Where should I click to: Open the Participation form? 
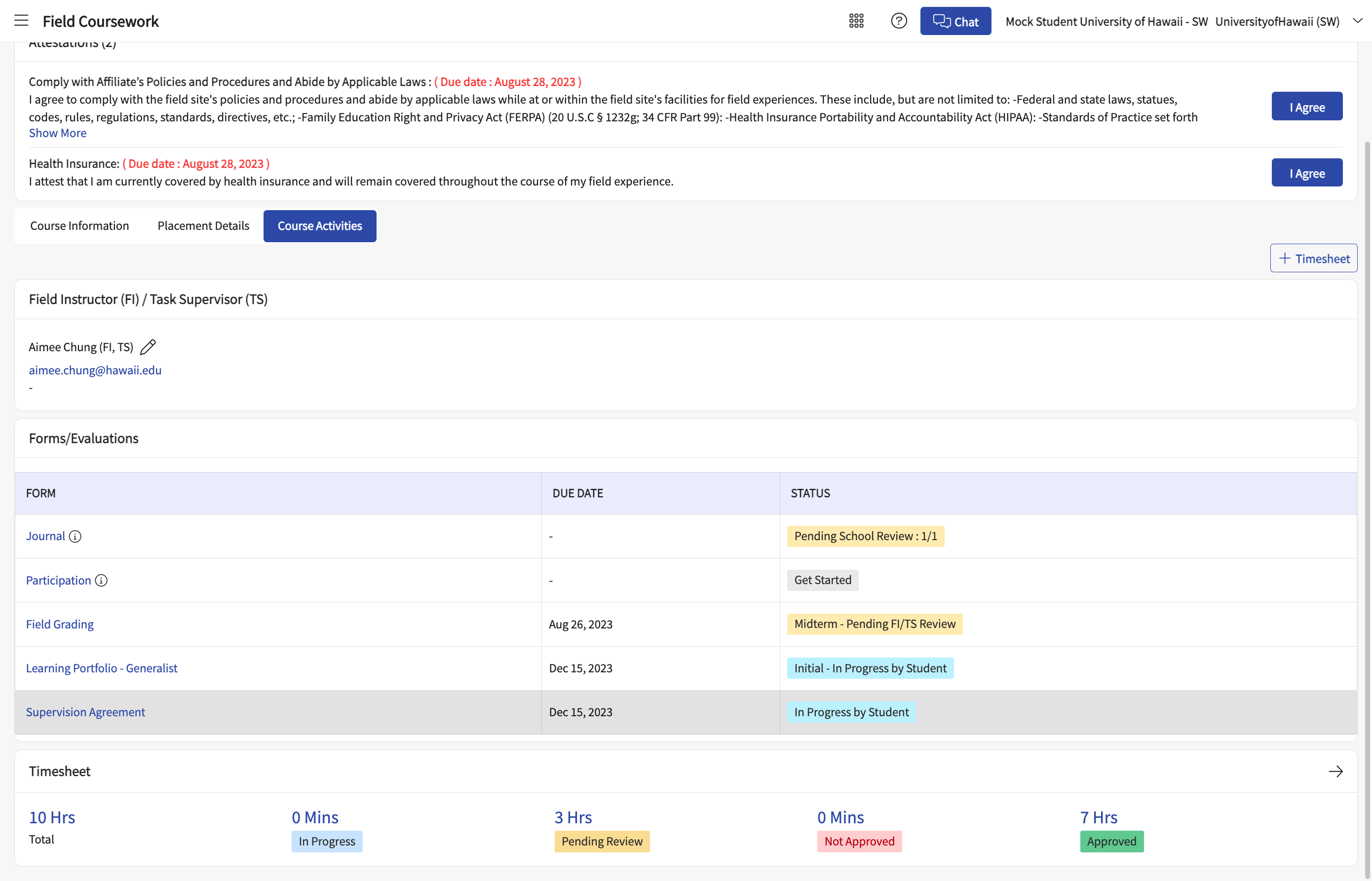pos(58,581)
